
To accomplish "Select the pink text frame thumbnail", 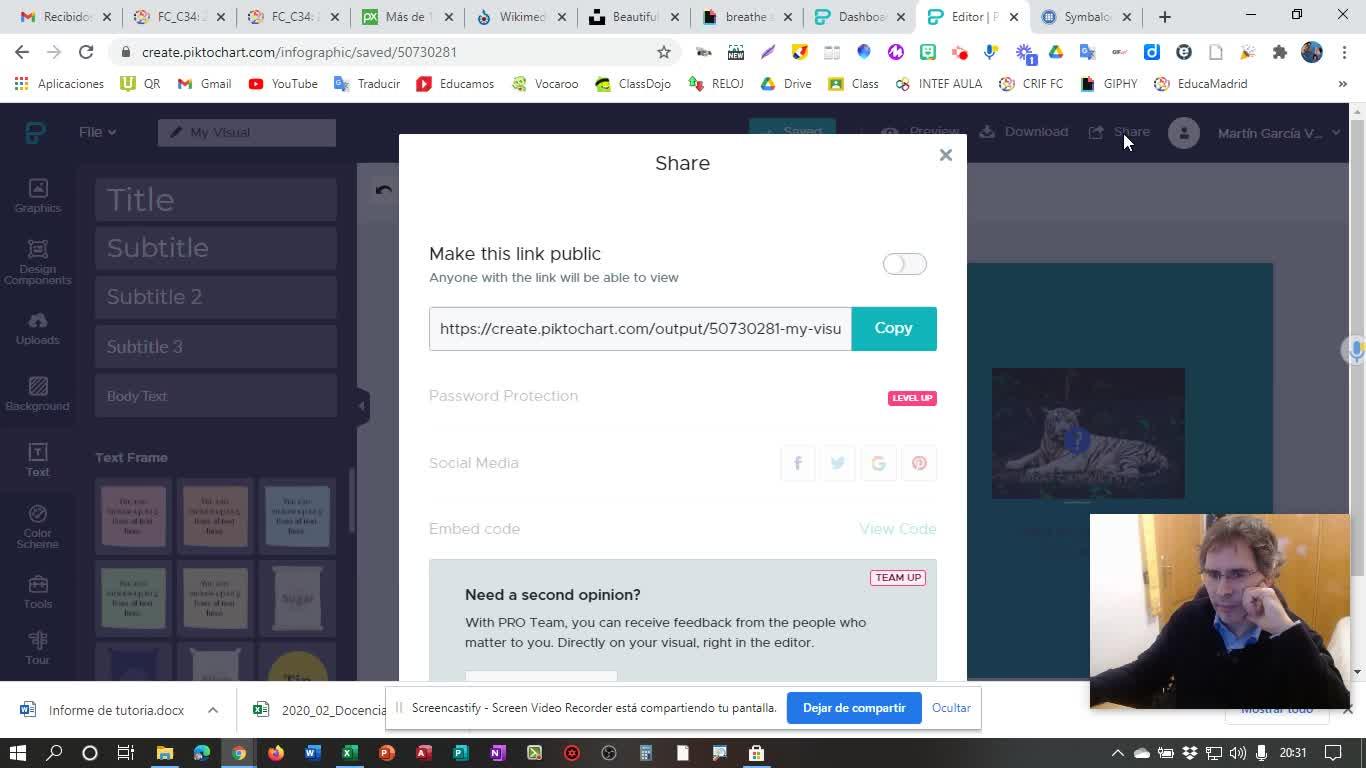I will (133, 516).
